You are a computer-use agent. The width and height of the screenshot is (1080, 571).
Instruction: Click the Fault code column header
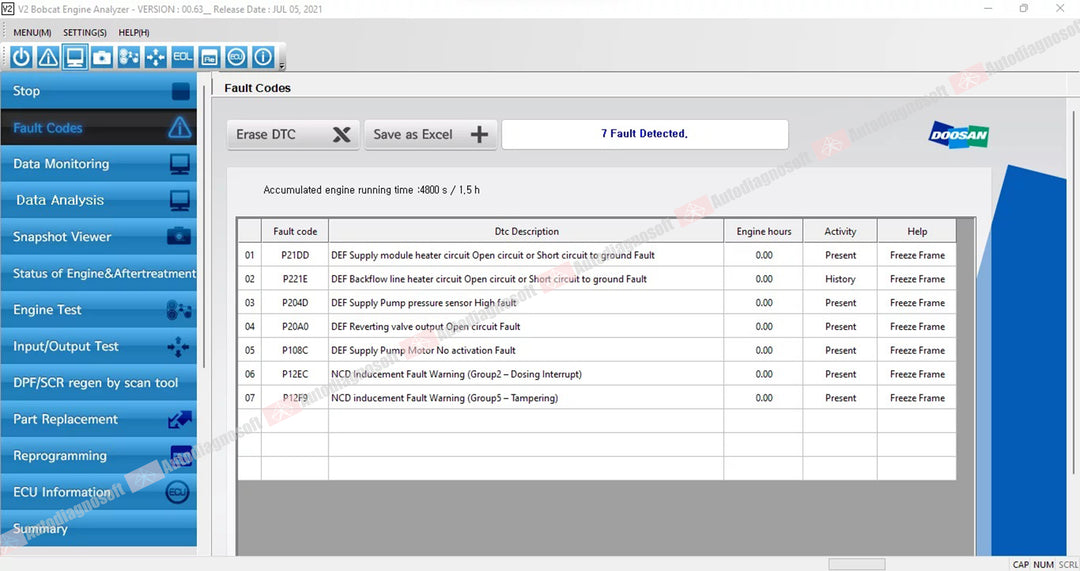pos(295,231)
